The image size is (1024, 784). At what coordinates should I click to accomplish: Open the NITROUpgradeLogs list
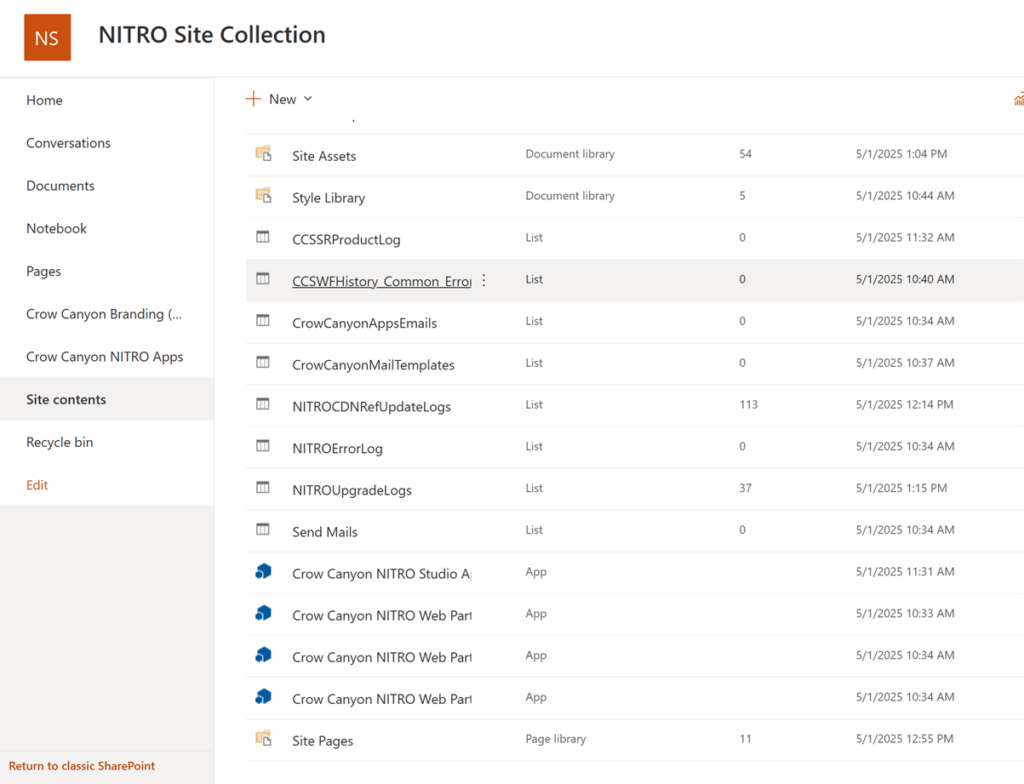click(352, 491)
